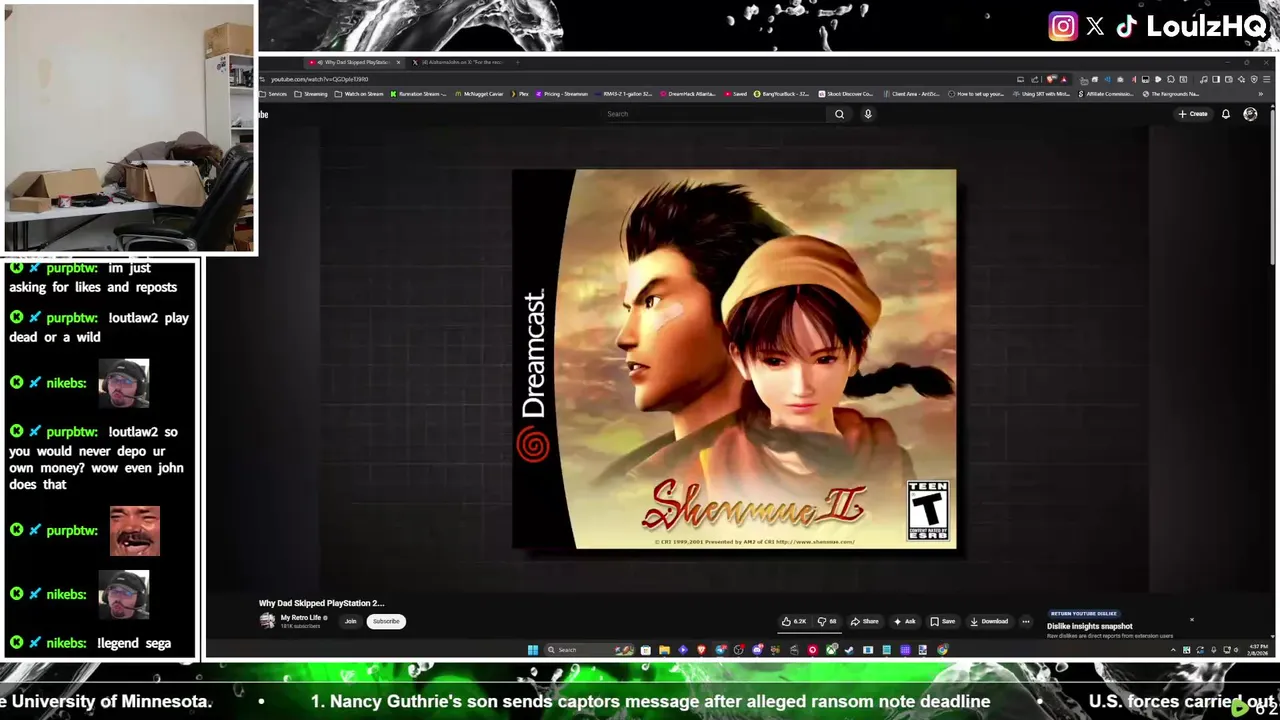Viewport: 1280px width, 720px height.
Task: Click the YouTube search magnifier button
Action: [x=839, y=114]
